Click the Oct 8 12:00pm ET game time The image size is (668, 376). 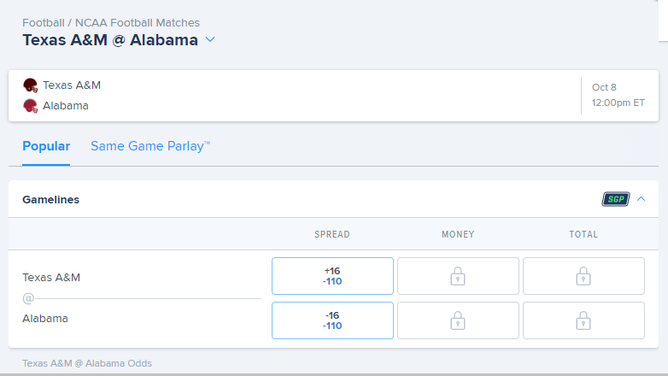tap(618, 95)
